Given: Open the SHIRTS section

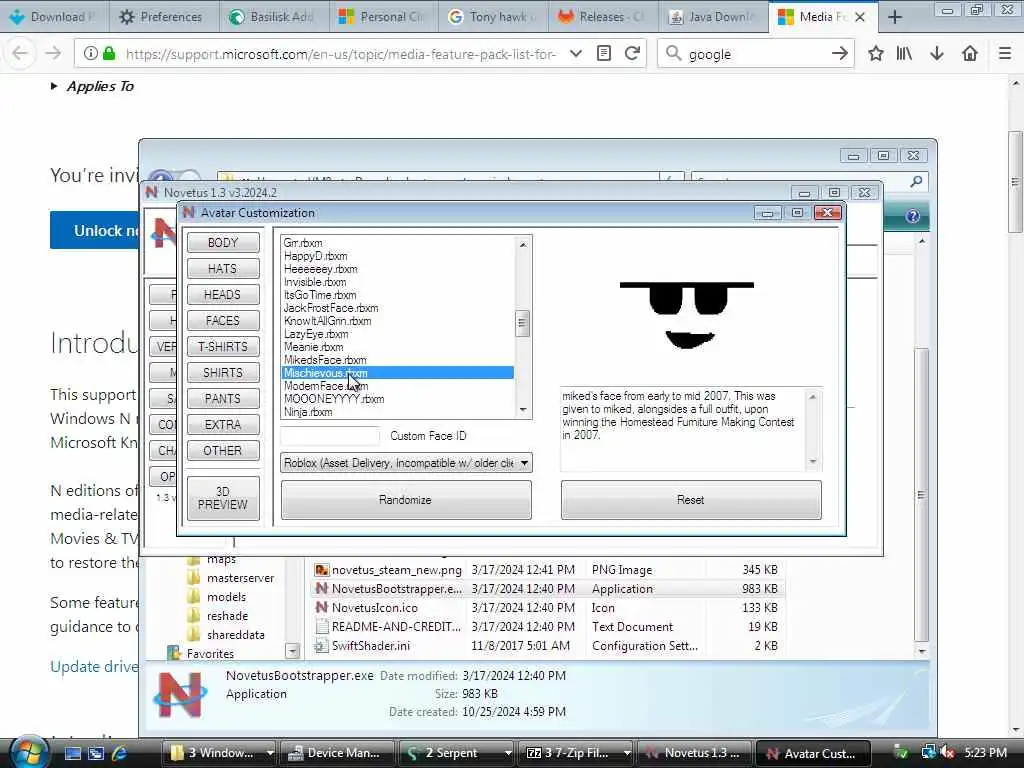Looking at the screenshot, I should [223, 372].
